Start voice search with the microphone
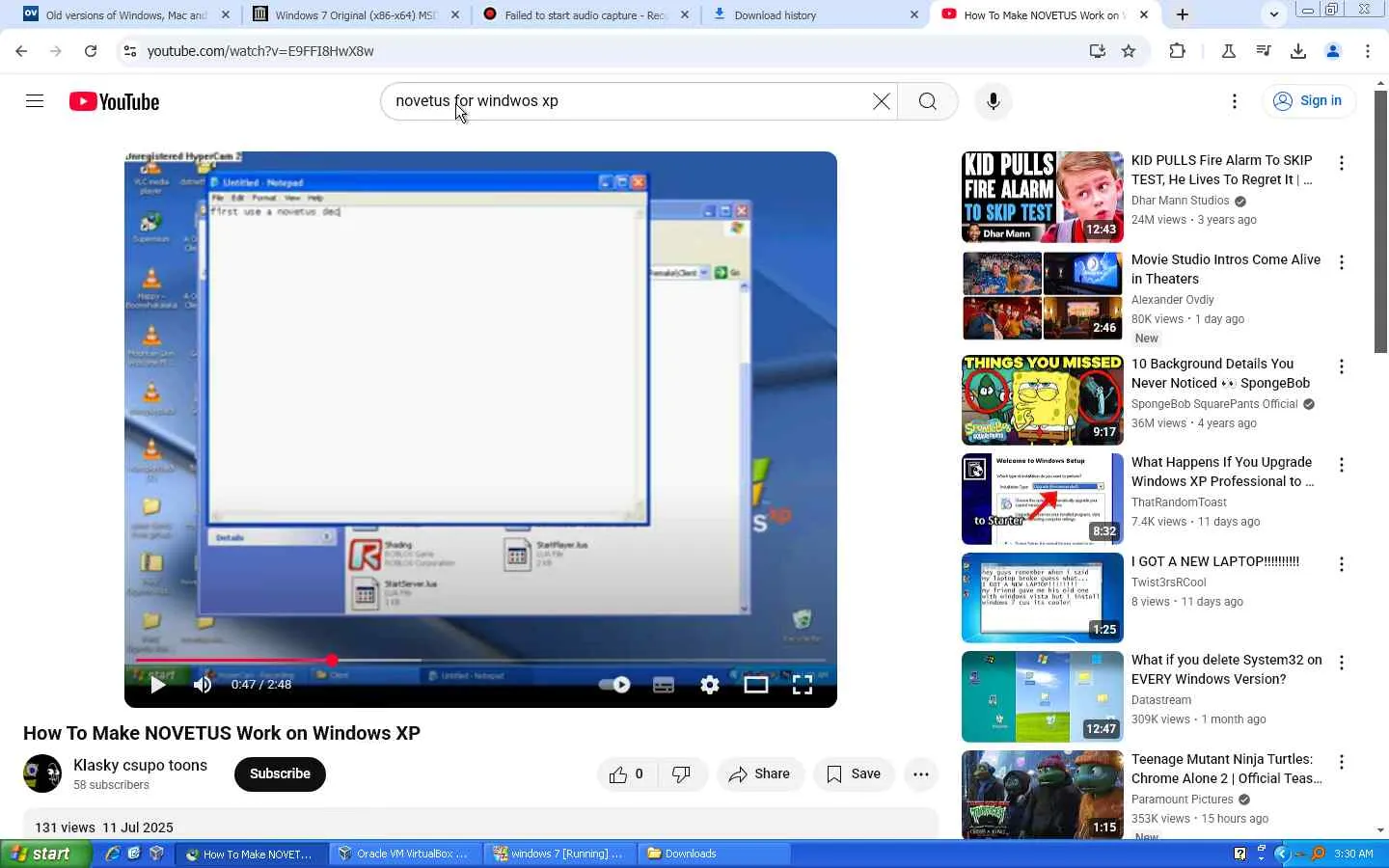The width and height of the screenshot is (1389, 868). tap(994, 101)
